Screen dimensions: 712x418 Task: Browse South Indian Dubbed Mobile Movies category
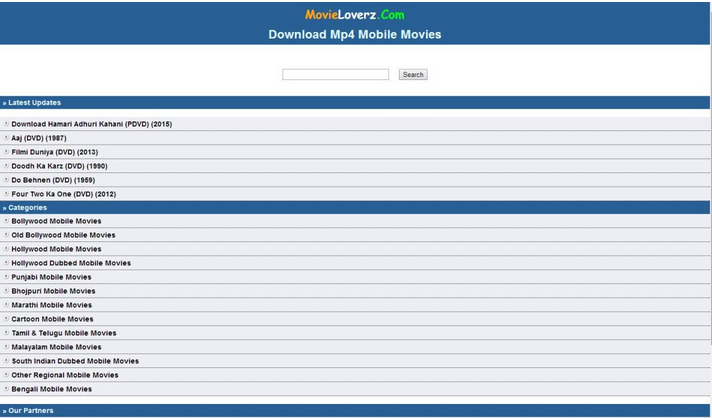pyautogui.click(x=75, y=362)
